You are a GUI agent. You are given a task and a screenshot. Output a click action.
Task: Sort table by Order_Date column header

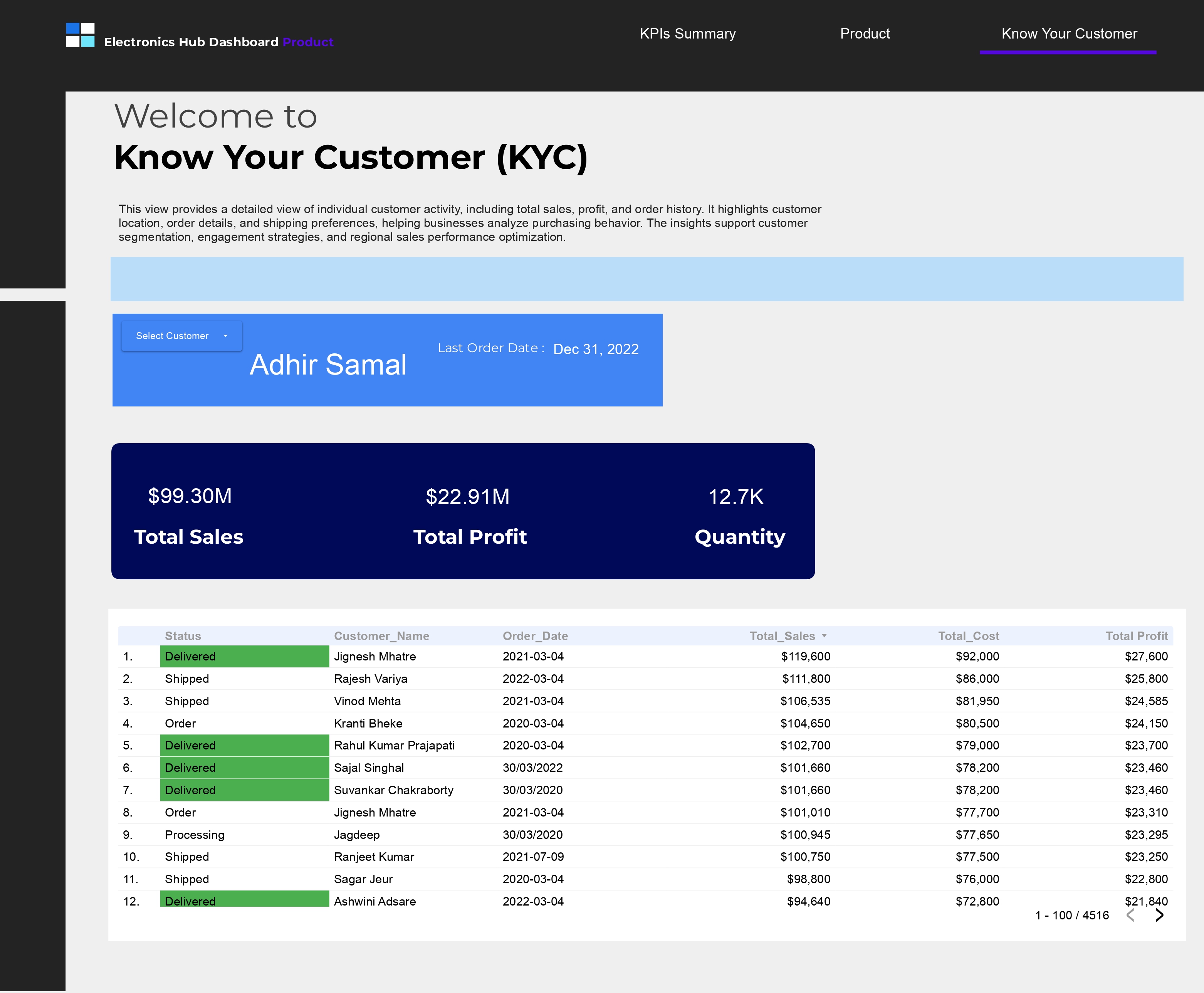[536, 636]
